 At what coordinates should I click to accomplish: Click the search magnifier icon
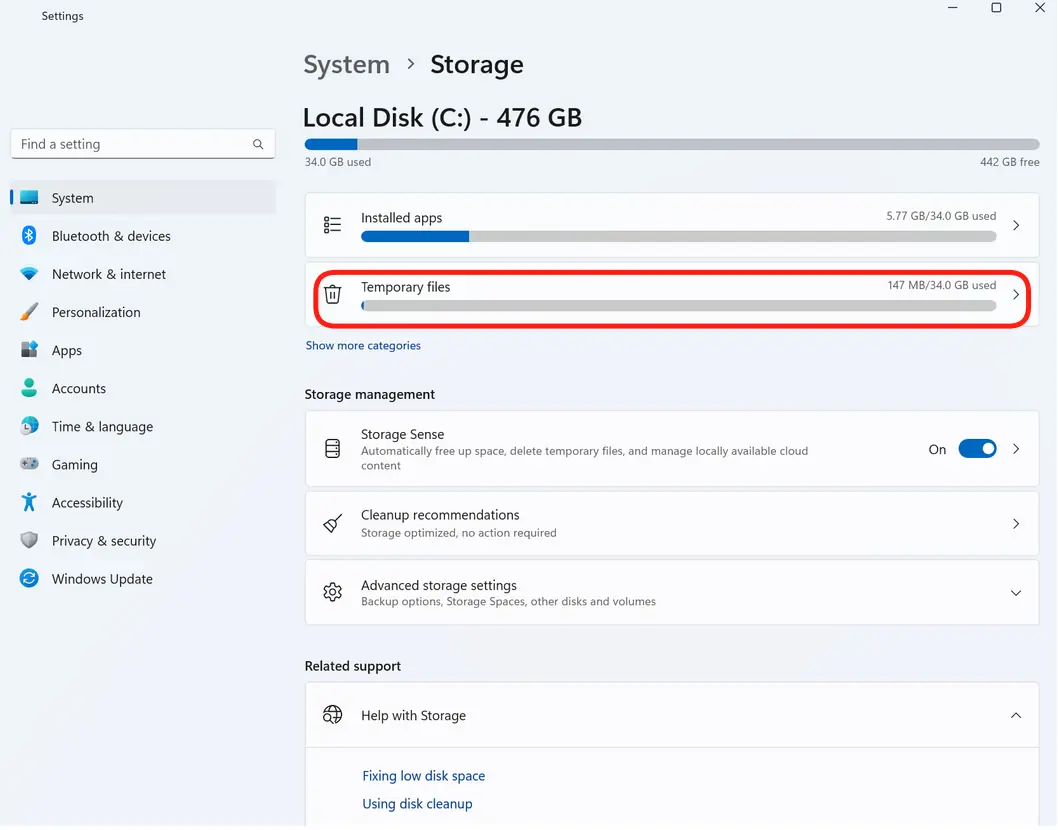(x=258, y=144)
